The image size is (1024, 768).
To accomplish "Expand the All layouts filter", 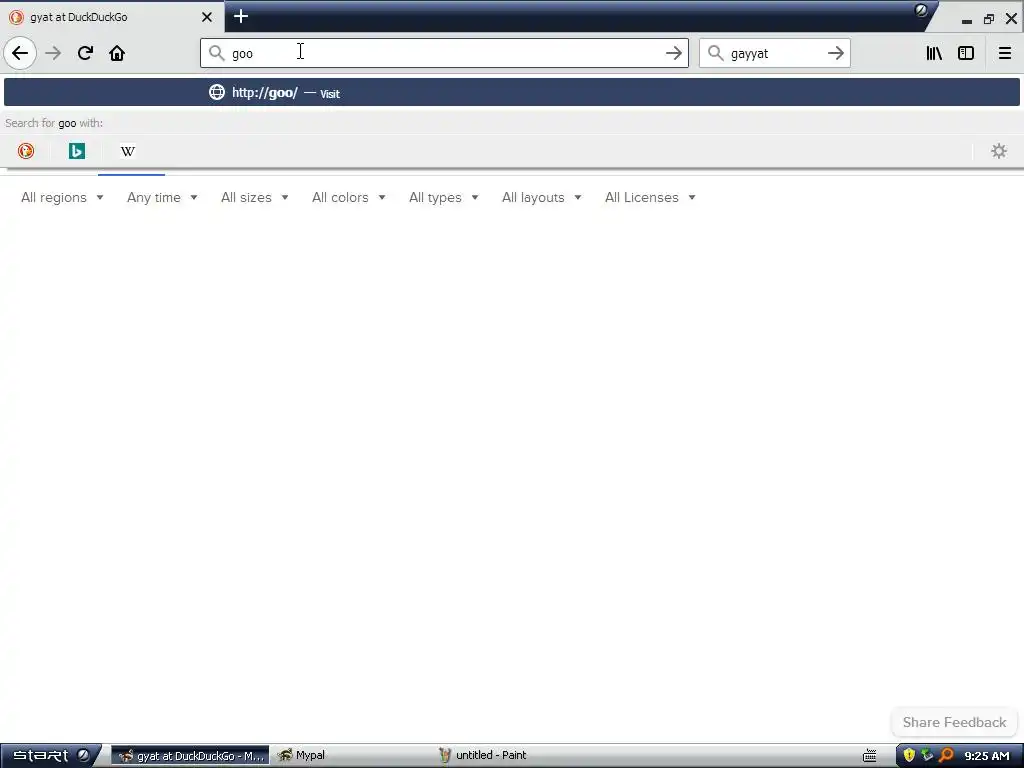I will pyautogui.click(x=541, y=197).
